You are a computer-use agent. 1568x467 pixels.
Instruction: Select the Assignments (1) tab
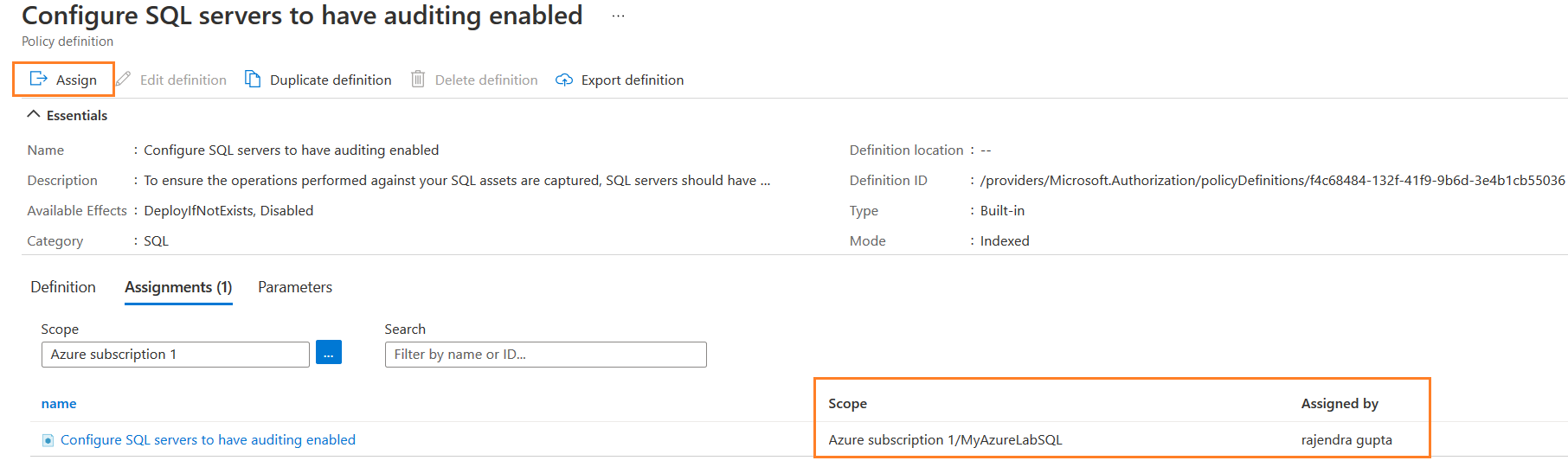pyautogui.click(x=178, y=287)
